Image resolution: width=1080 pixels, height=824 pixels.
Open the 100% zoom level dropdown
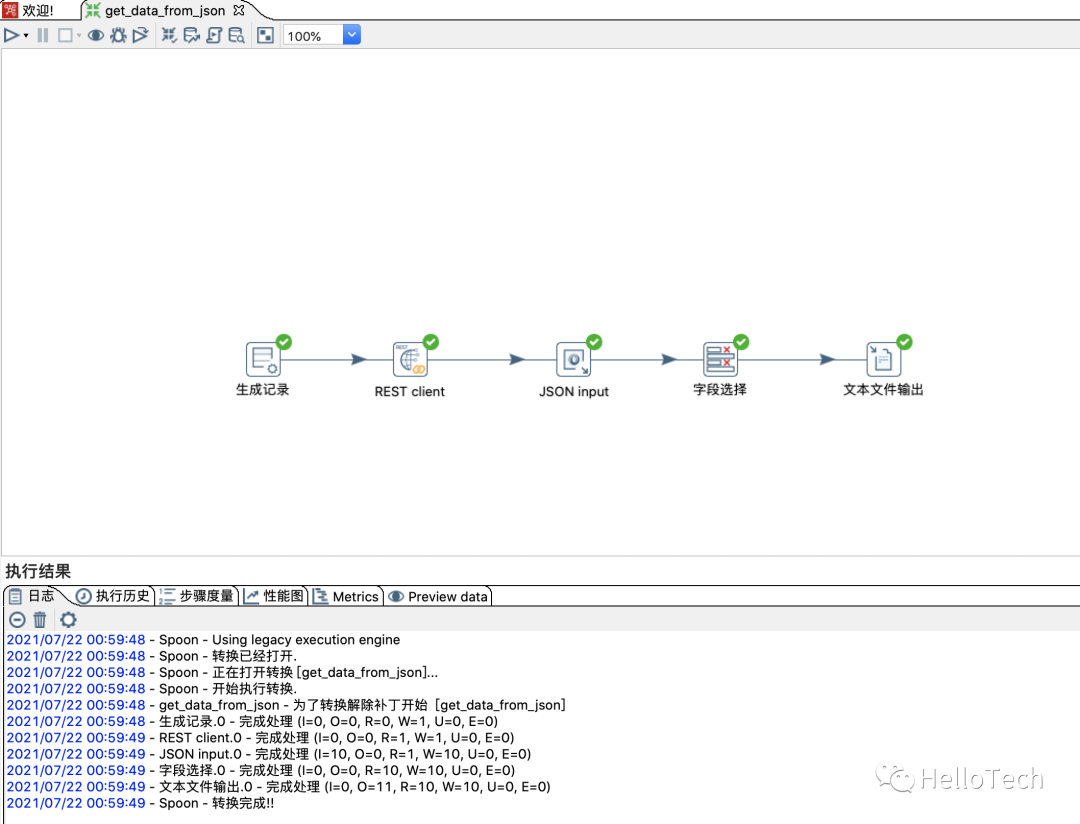pyautogui.click(x=351, y=34)
